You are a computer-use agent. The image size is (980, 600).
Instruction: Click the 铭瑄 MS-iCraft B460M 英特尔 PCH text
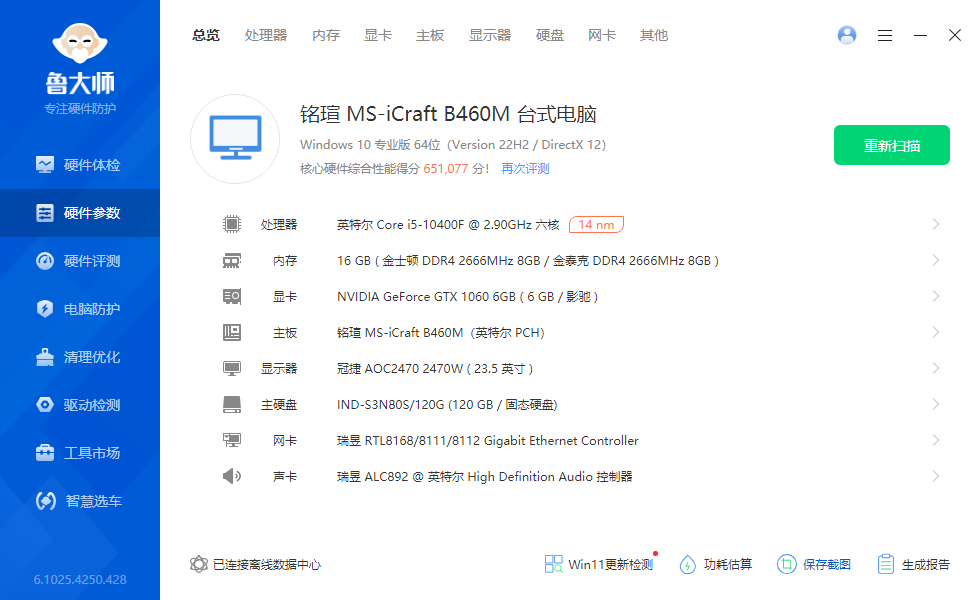[x=441, y=332]
